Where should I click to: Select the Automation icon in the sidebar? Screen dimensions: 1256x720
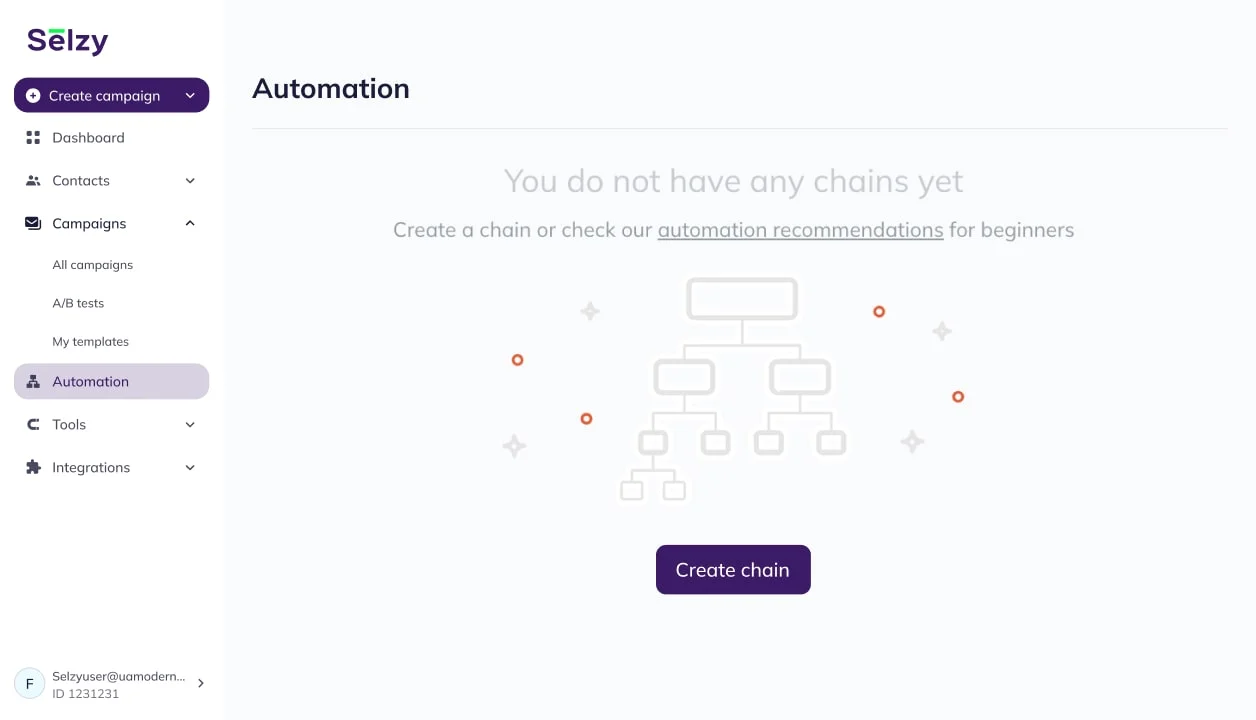(x=33, y=381)
